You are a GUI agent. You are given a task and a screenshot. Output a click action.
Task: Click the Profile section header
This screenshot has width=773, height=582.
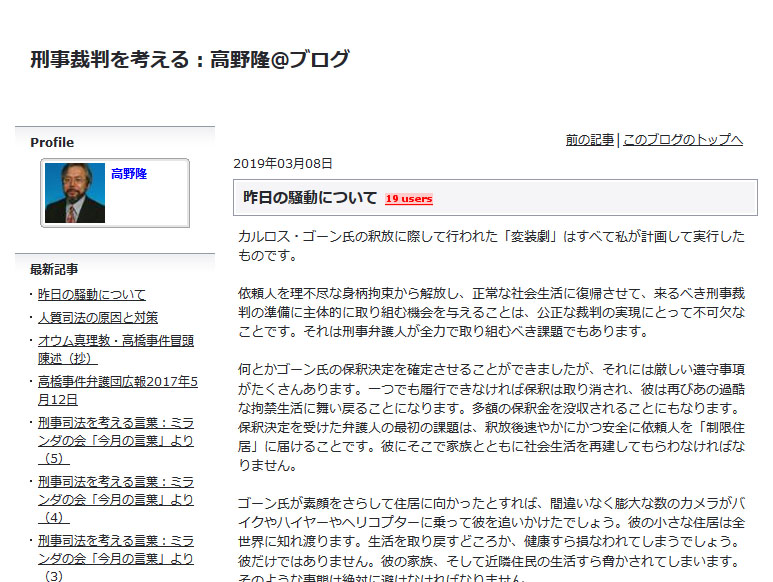coord(52,142)
